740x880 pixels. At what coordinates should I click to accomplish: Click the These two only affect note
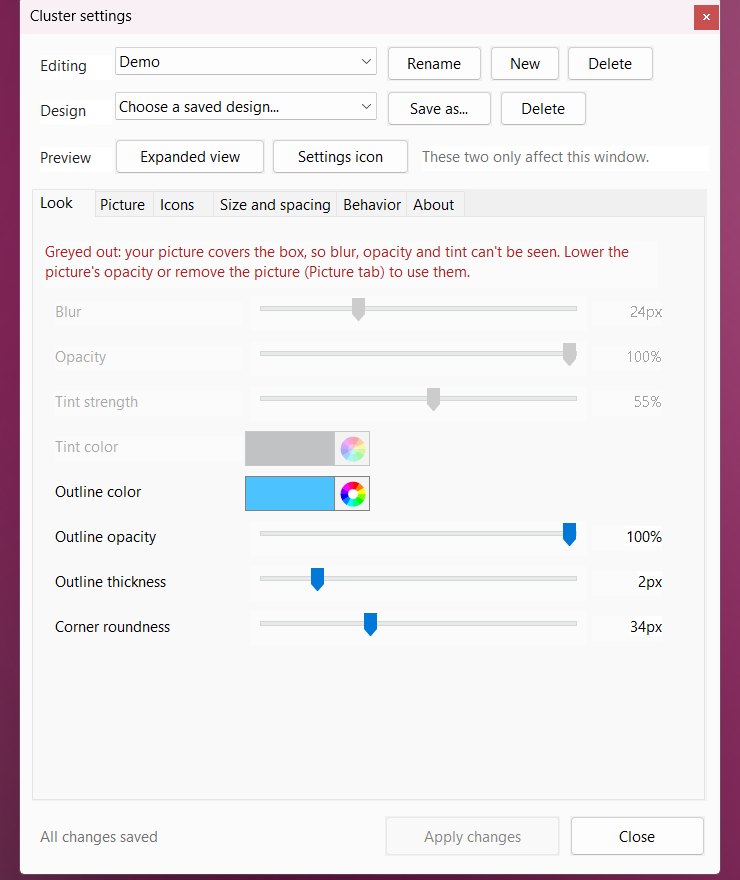[535, 157]
